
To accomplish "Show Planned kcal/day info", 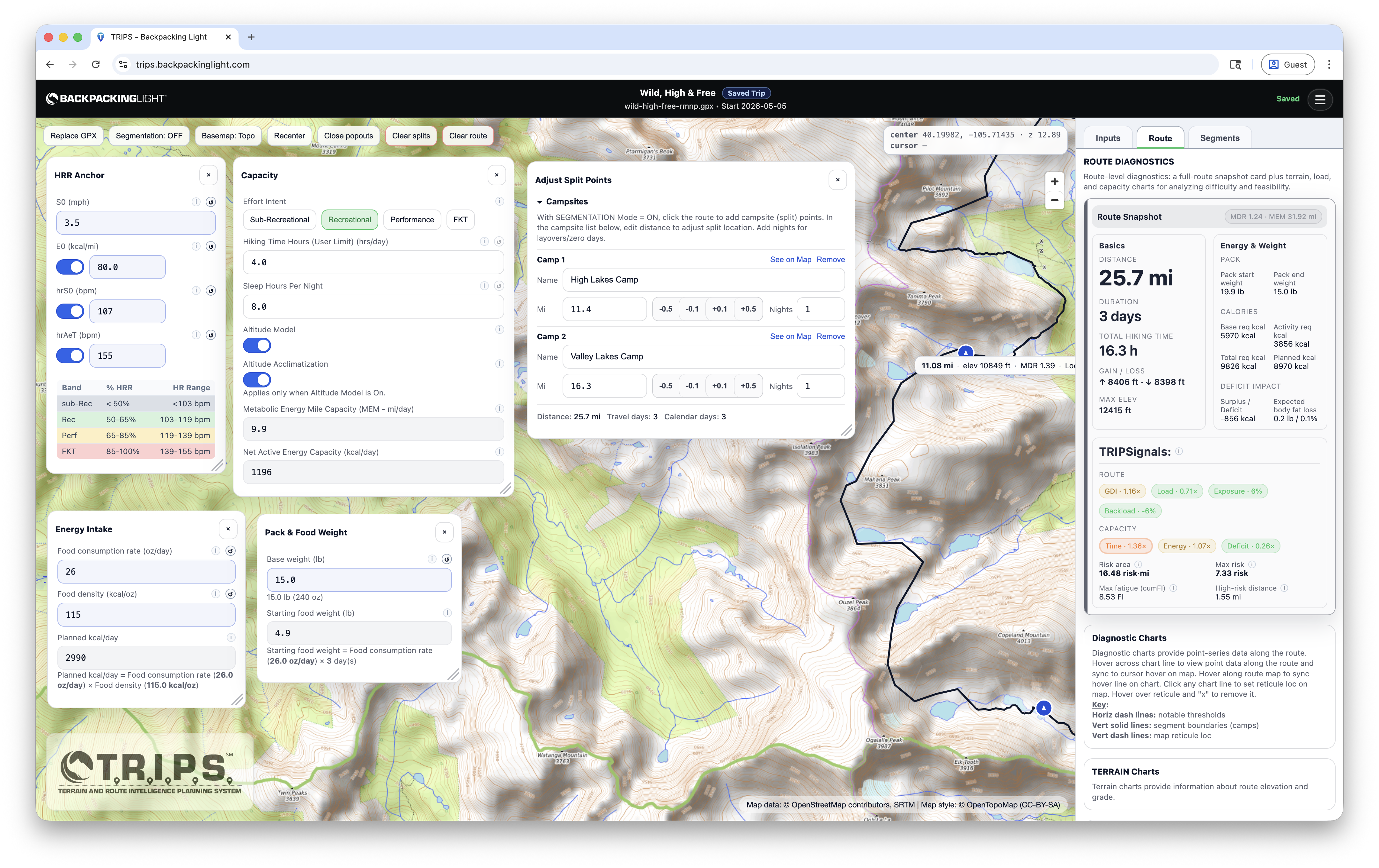I will pos(231,637).
